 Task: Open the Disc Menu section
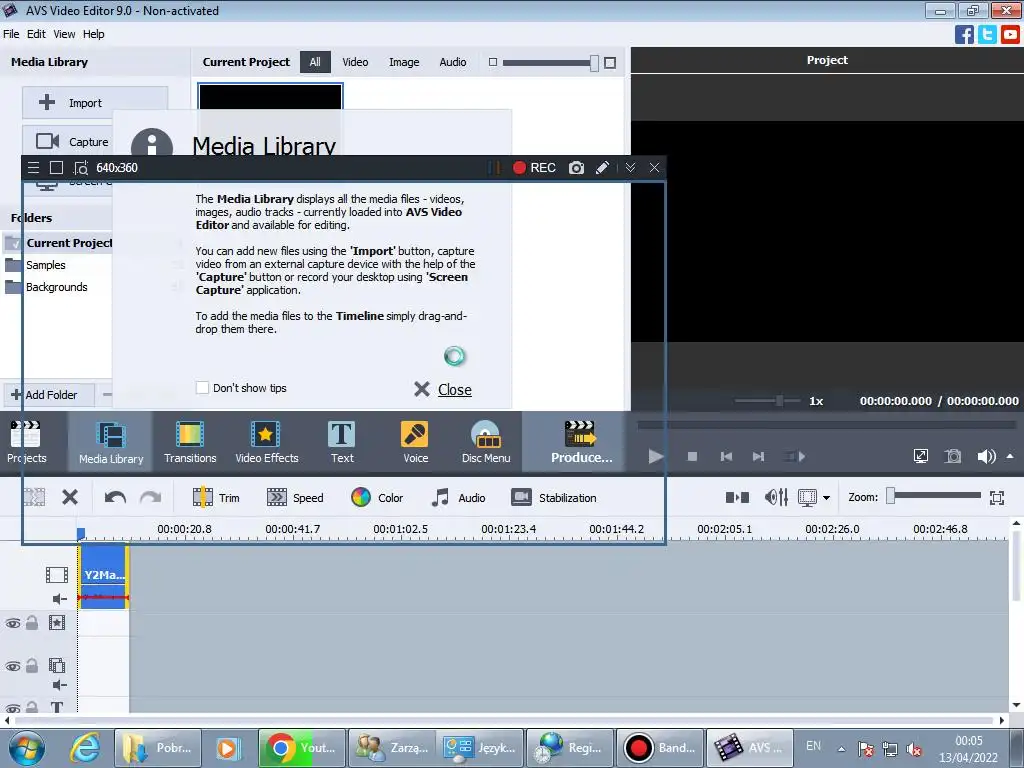(x=486, y=441)
